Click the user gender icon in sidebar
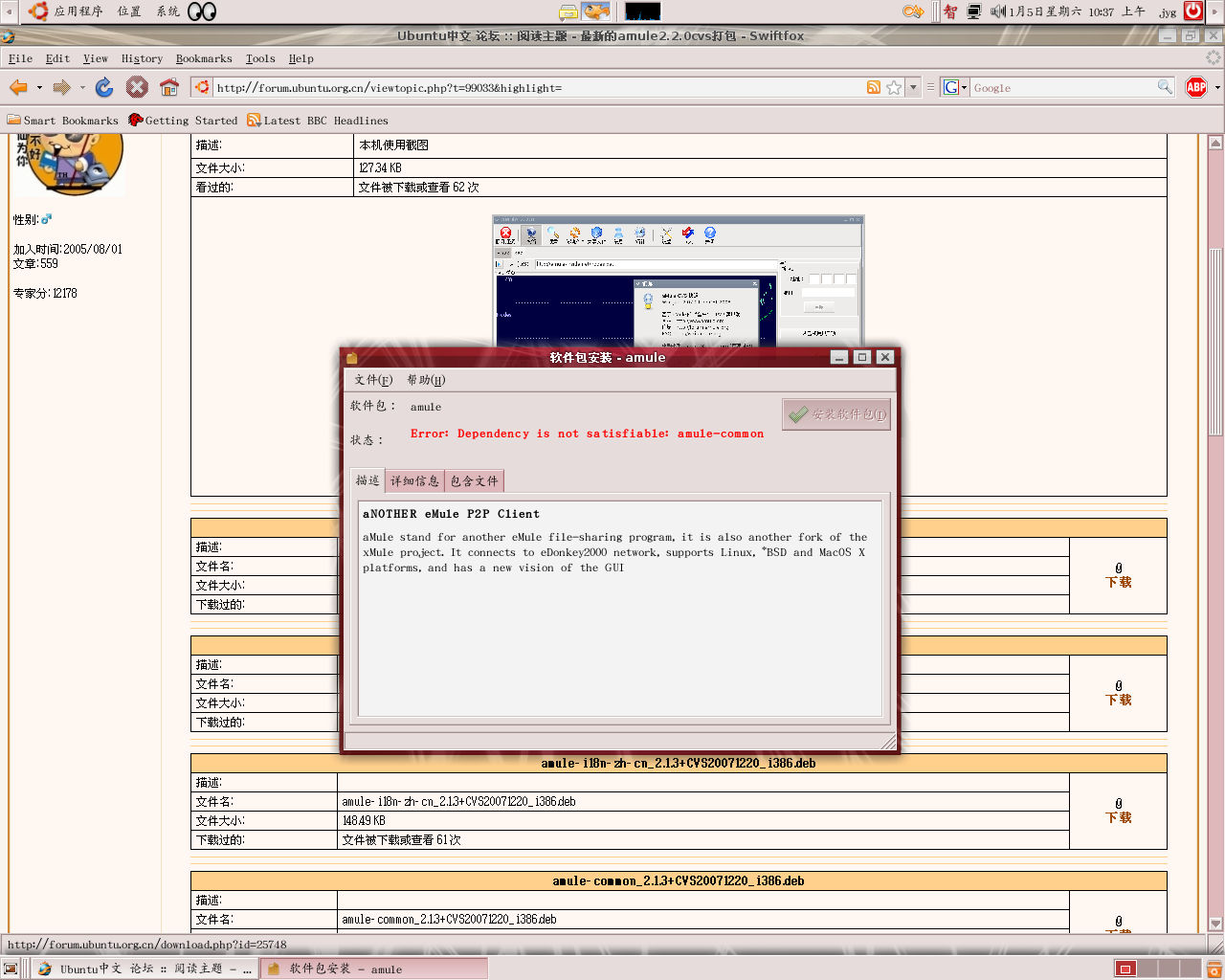This screenshot has height=980, width=1225. pyautogui.click(x=47, y=219)
